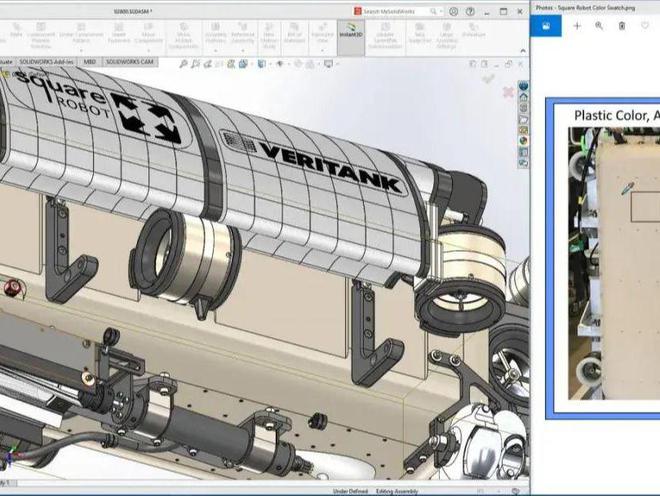Click the green checkmark in confirmation corner
660x496 pixels.
[489, 79]
